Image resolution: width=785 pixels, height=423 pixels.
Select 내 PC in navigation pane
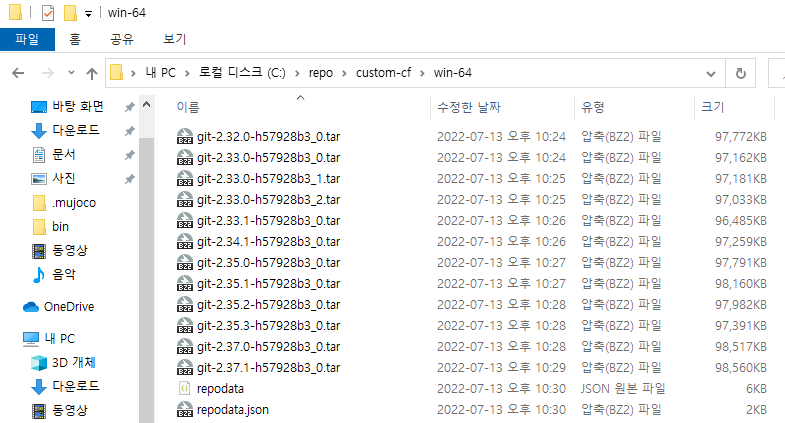(x=60, y=338)
